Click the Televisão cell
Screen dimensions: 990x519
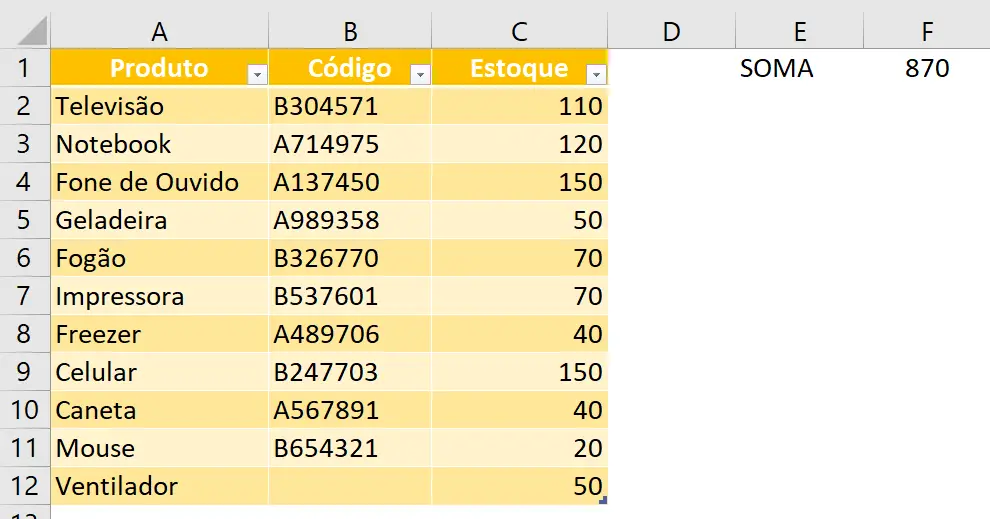coord(159,106)
